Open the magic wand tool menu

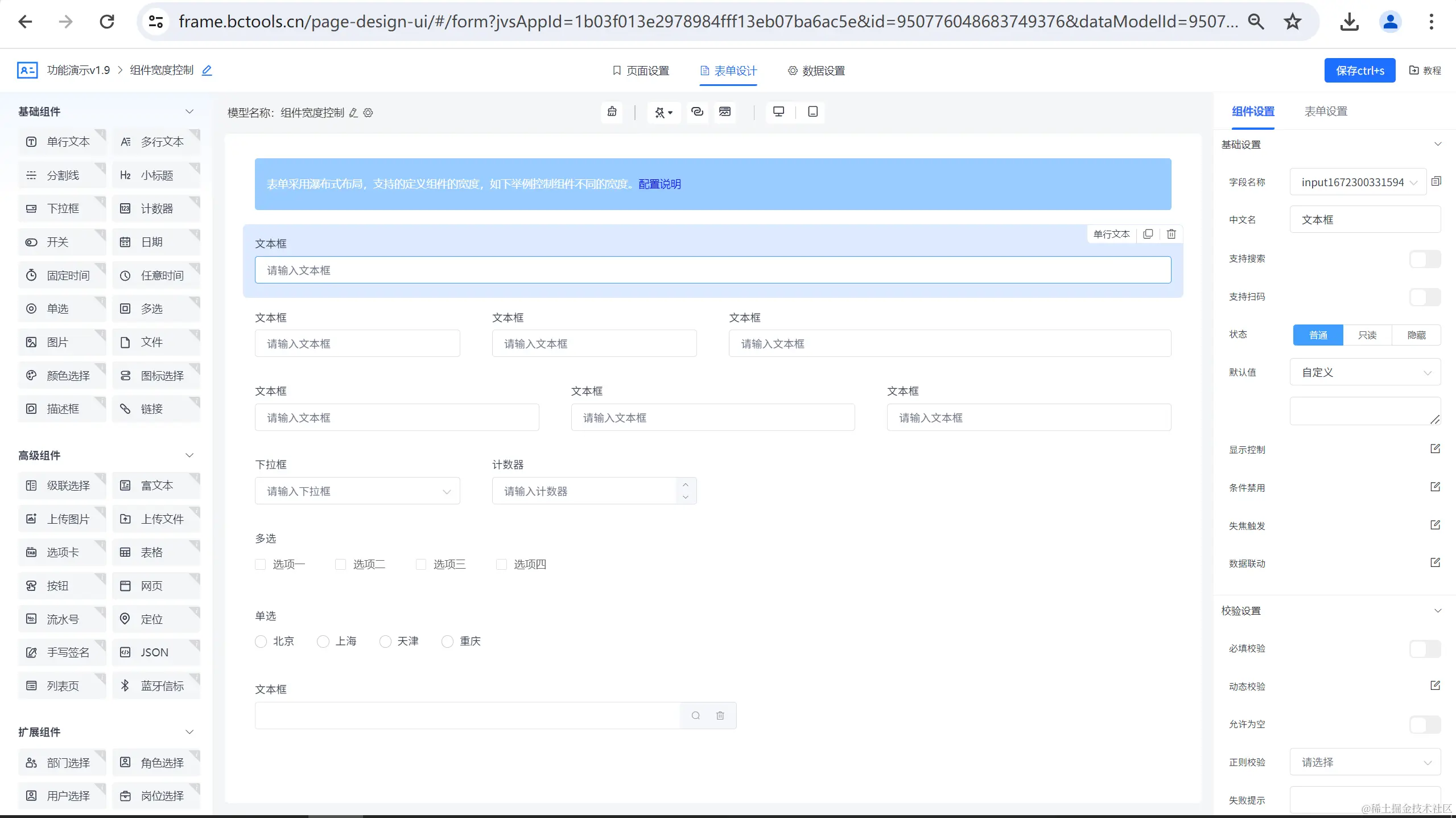tap(663, 112)
